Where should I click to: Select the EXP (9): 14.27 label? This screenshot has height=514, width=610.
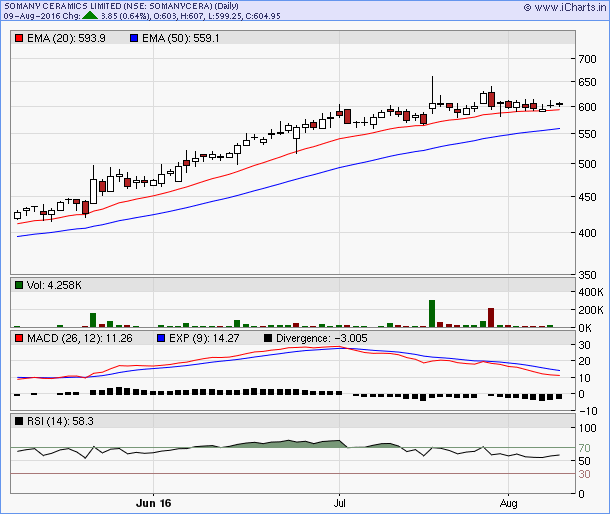pyautogui.click(x=204, y=338)
